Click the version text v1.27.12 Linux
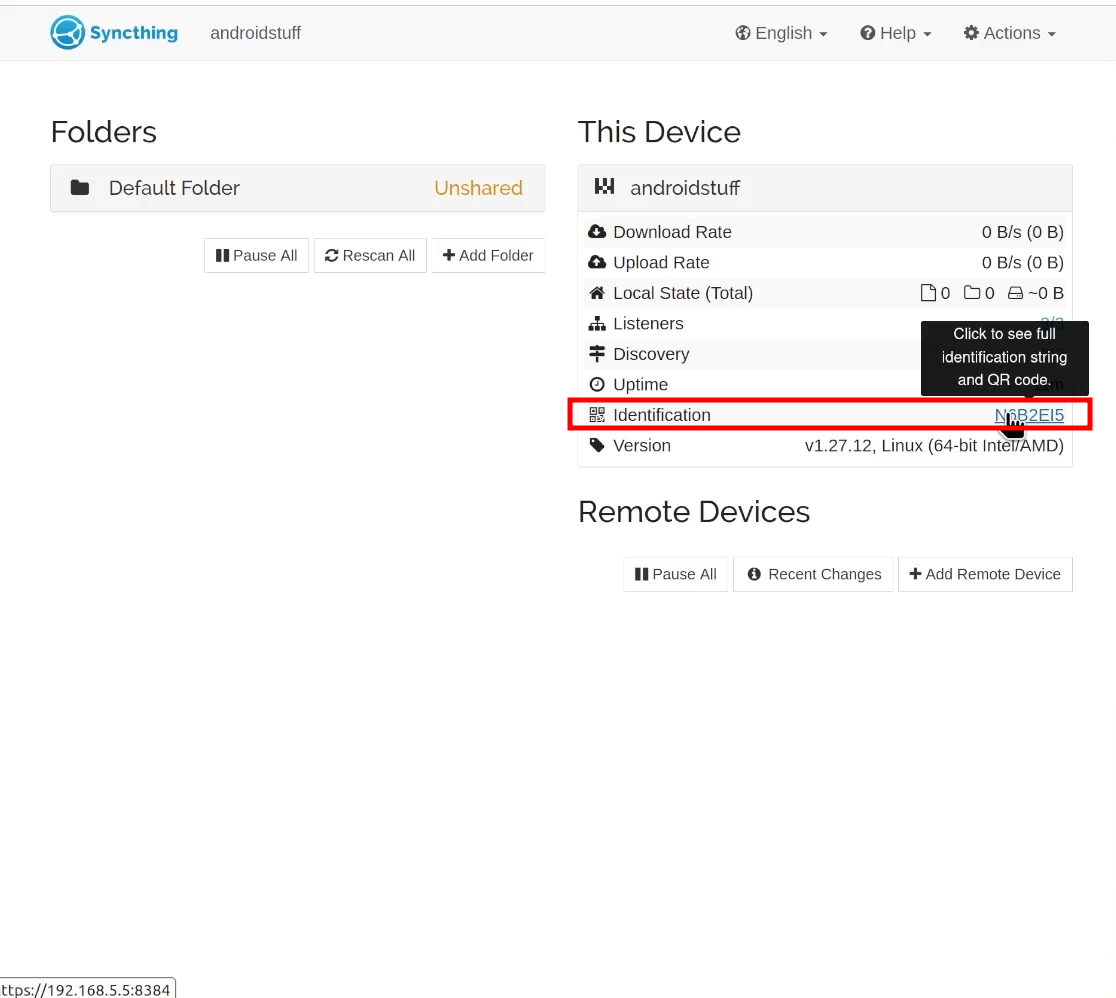This screenshot has width=1116, height=998. coord(935,446)
